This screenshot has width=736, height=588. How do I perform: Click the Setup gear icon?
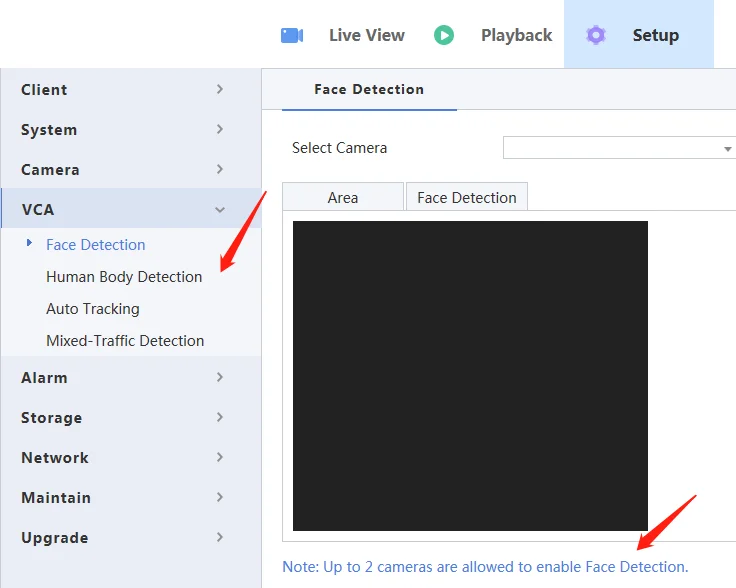596,35
